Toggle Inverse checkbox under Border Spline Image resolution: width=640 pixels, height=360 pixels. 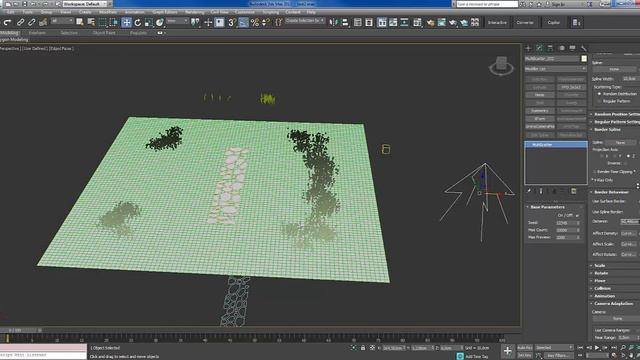click(625, 163)
